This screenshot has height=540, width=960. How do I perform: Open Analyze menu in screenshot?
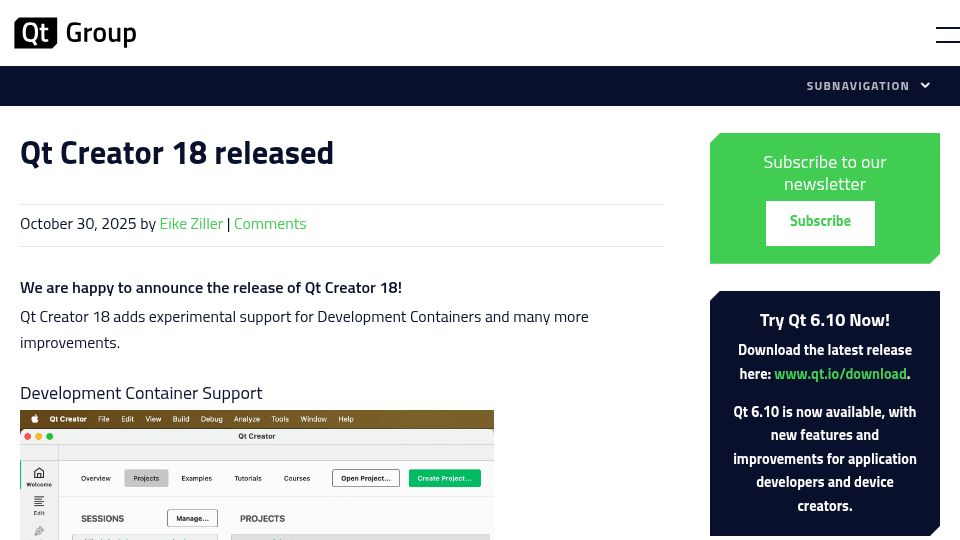click(247, 419)
